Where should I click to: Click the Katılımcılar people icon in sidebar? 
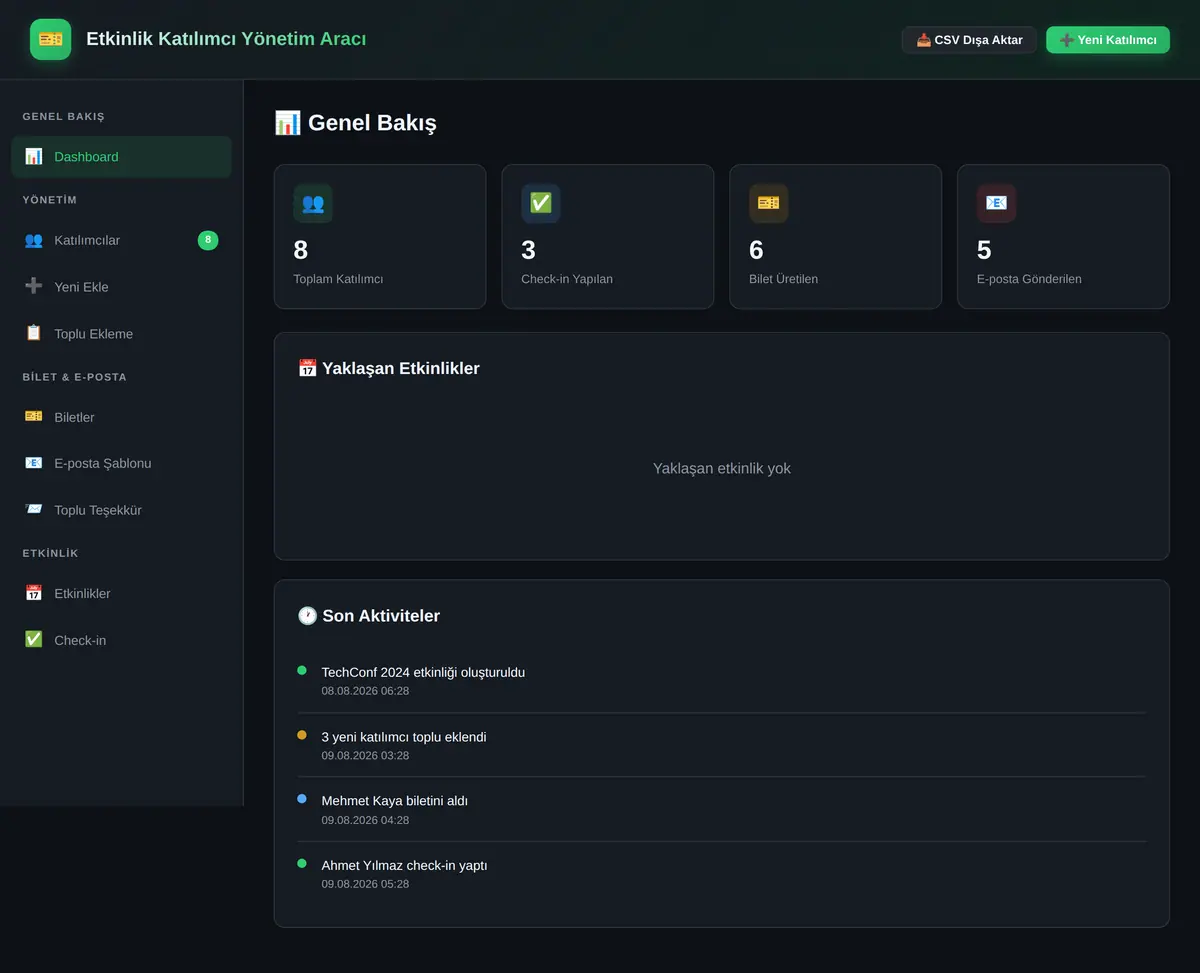34,240
